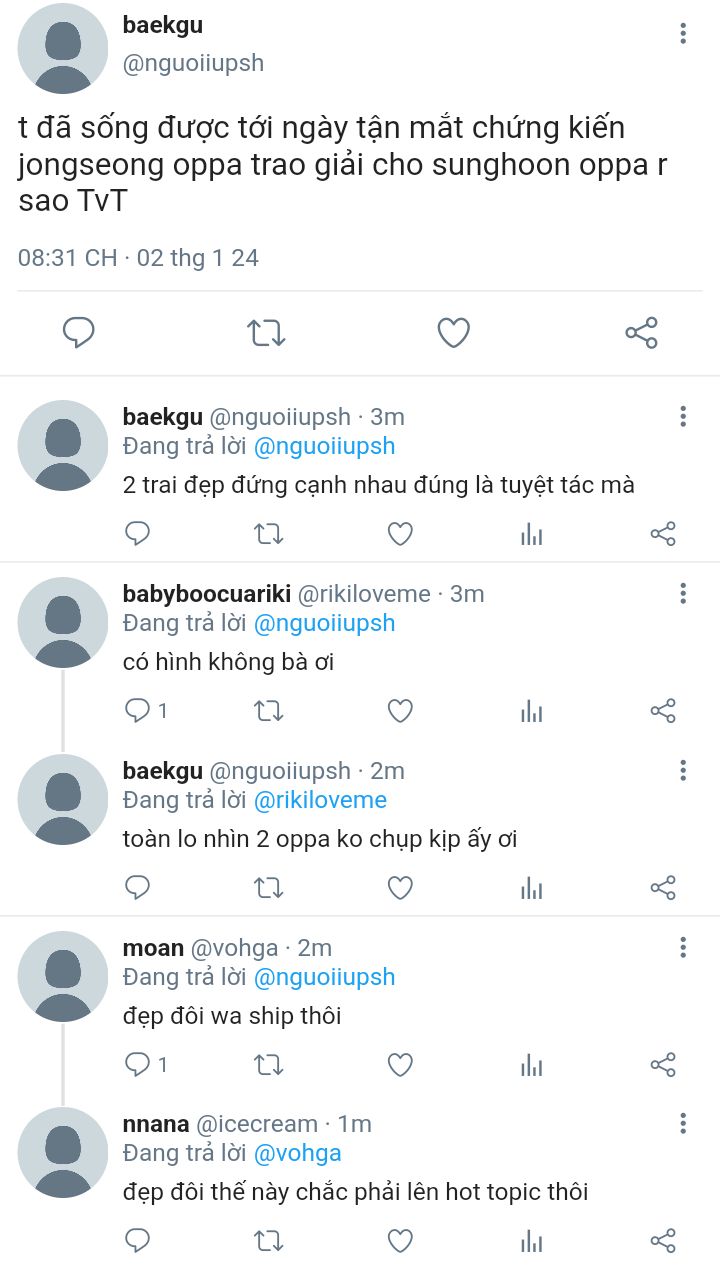Open options menu on babyboocuariki's reply
The image size is (720, 1266).
tap(683, 593)
